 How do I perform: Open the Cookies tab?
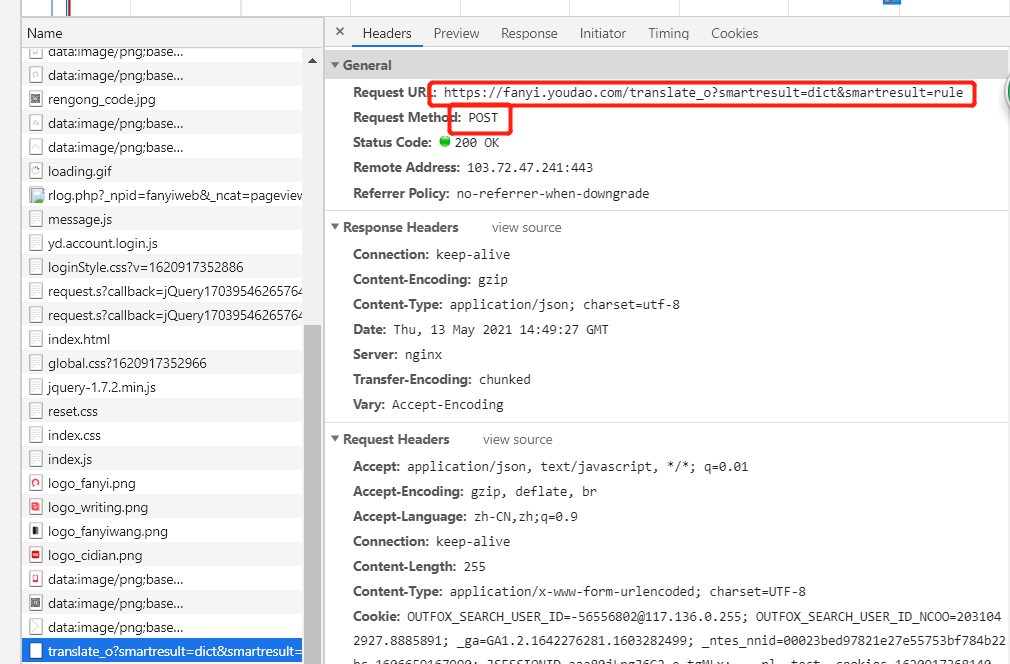click(x=734, y=33)
